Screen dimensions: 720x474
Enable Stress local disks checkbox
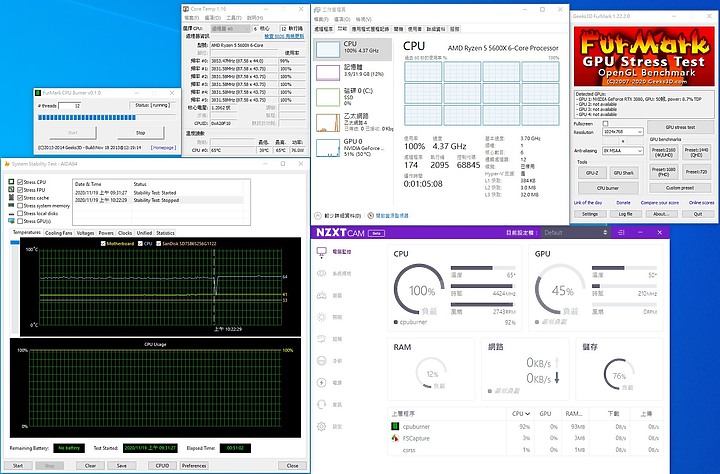pyautogui.click(x=20, y=213)
